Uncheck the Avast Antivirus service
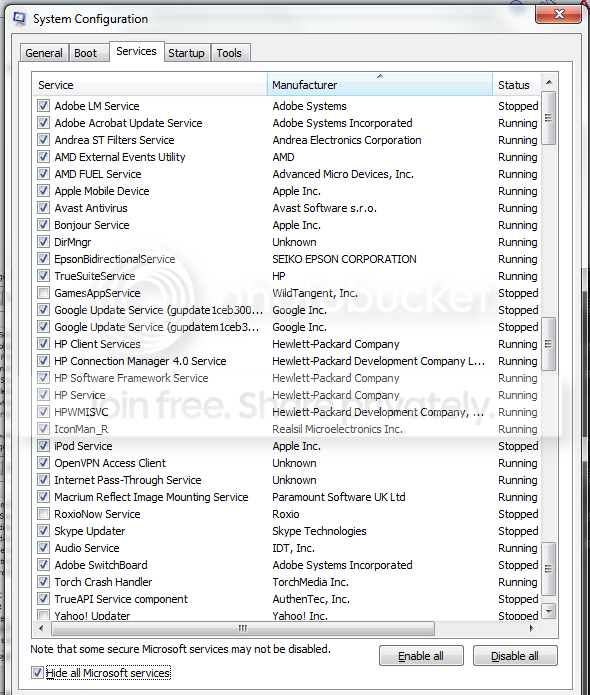This screenshot has height=695, width=590. click(43, 208)
